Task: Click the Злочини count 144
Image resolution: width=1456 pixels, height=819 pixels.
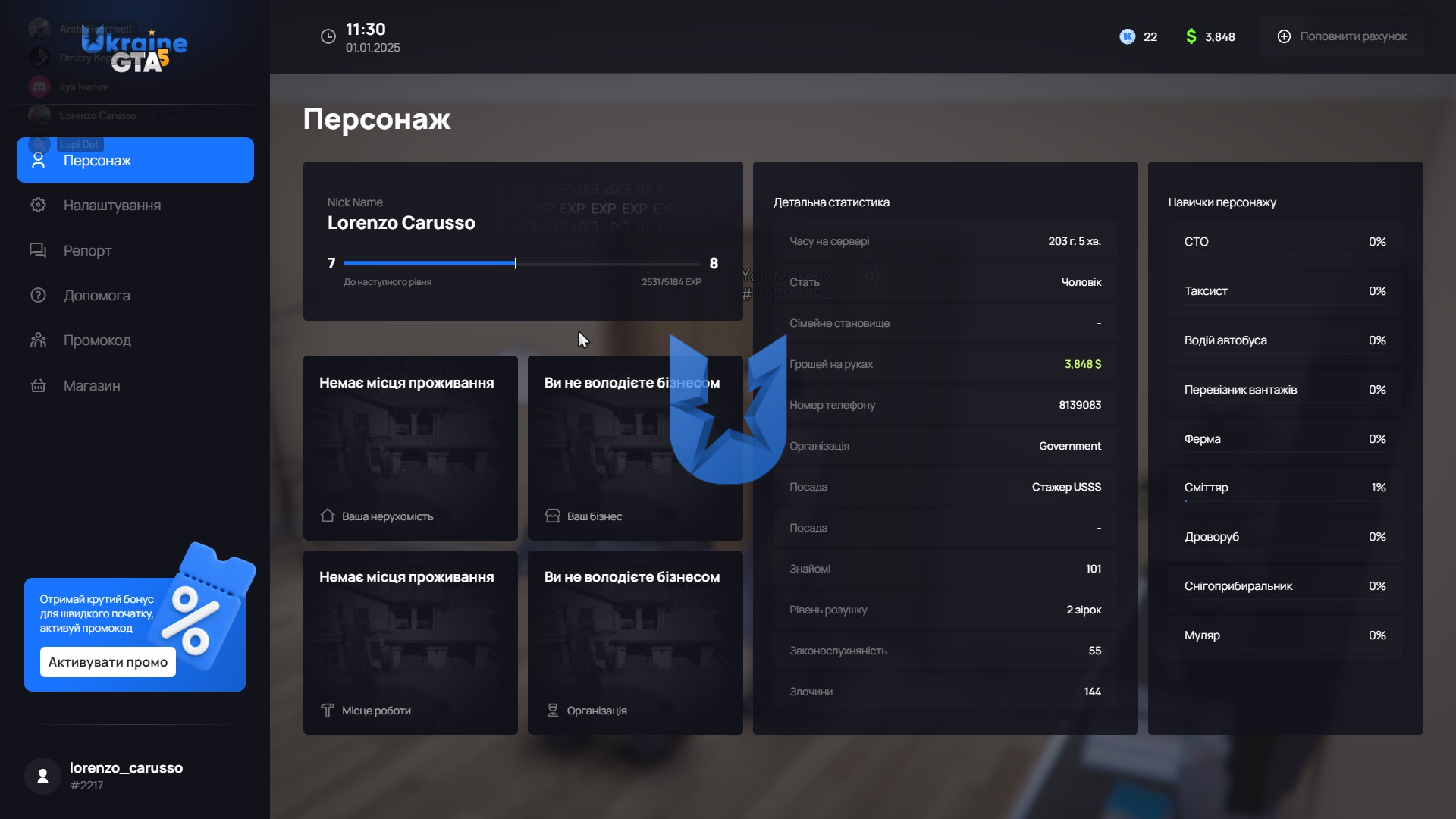Action: [x=1093, y=692]
